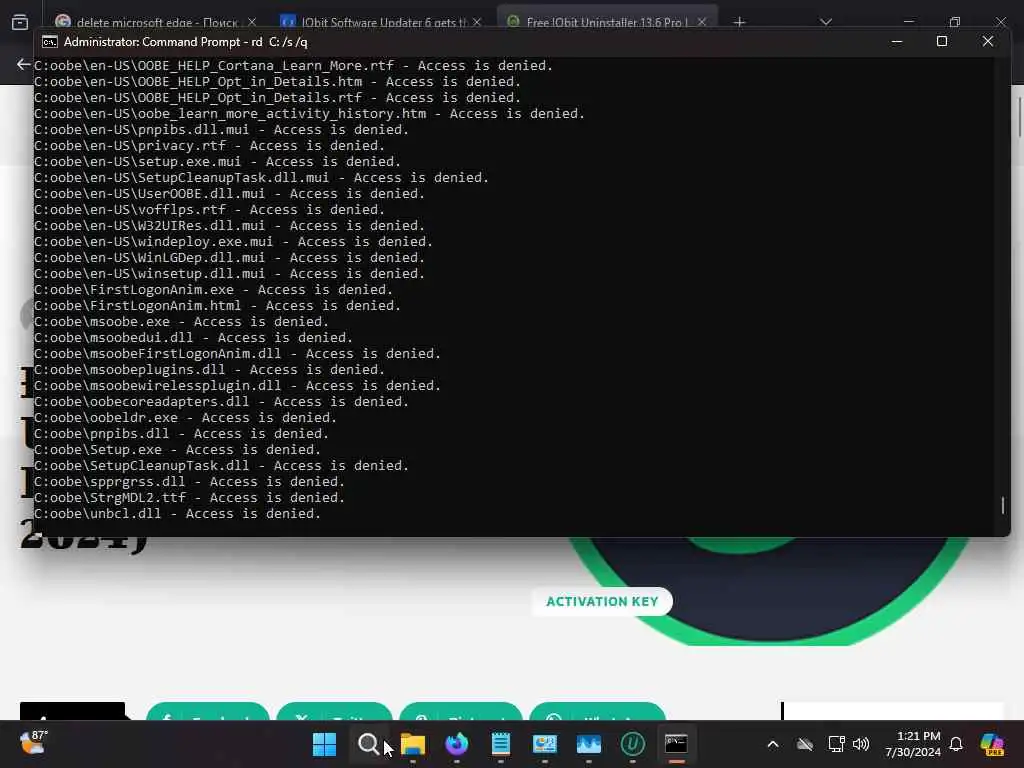The height and width of the screenshot is (768, 1024).
Task: Click the OneDrive cloud tray icon
Action: click(x=805, y=744)
